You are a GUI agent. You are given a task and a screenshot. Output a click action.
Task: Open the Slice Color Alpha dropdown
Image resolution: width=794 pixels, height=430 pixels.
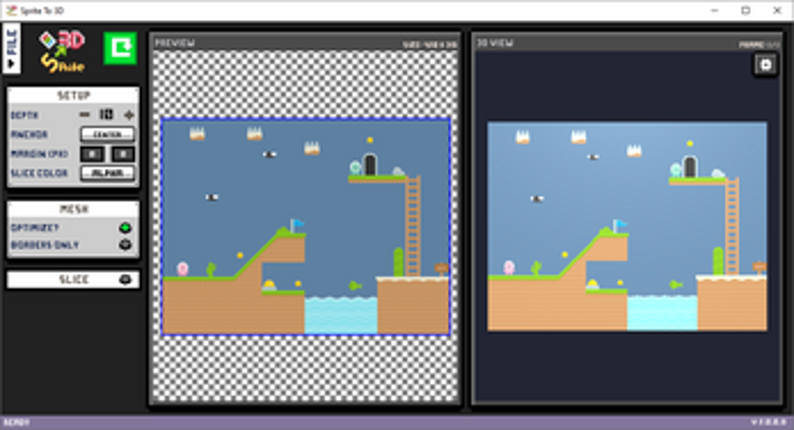pos(107,173)
